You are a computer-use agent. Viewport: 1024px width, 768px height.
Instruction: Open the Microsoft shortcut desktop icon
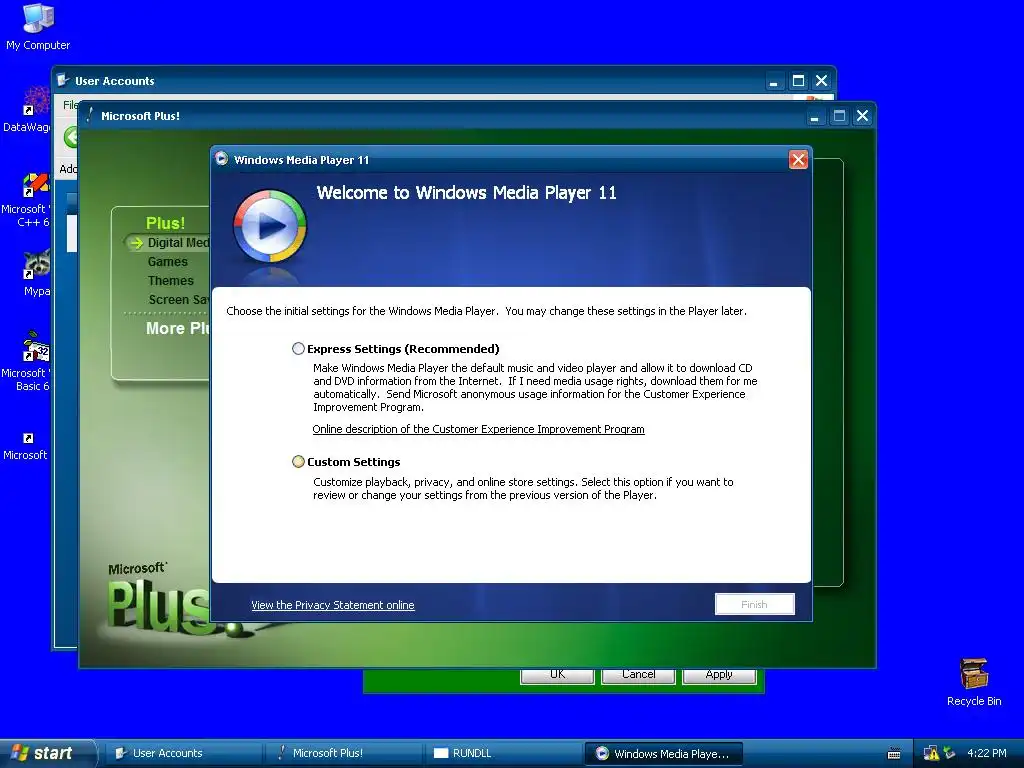[25, 447]
